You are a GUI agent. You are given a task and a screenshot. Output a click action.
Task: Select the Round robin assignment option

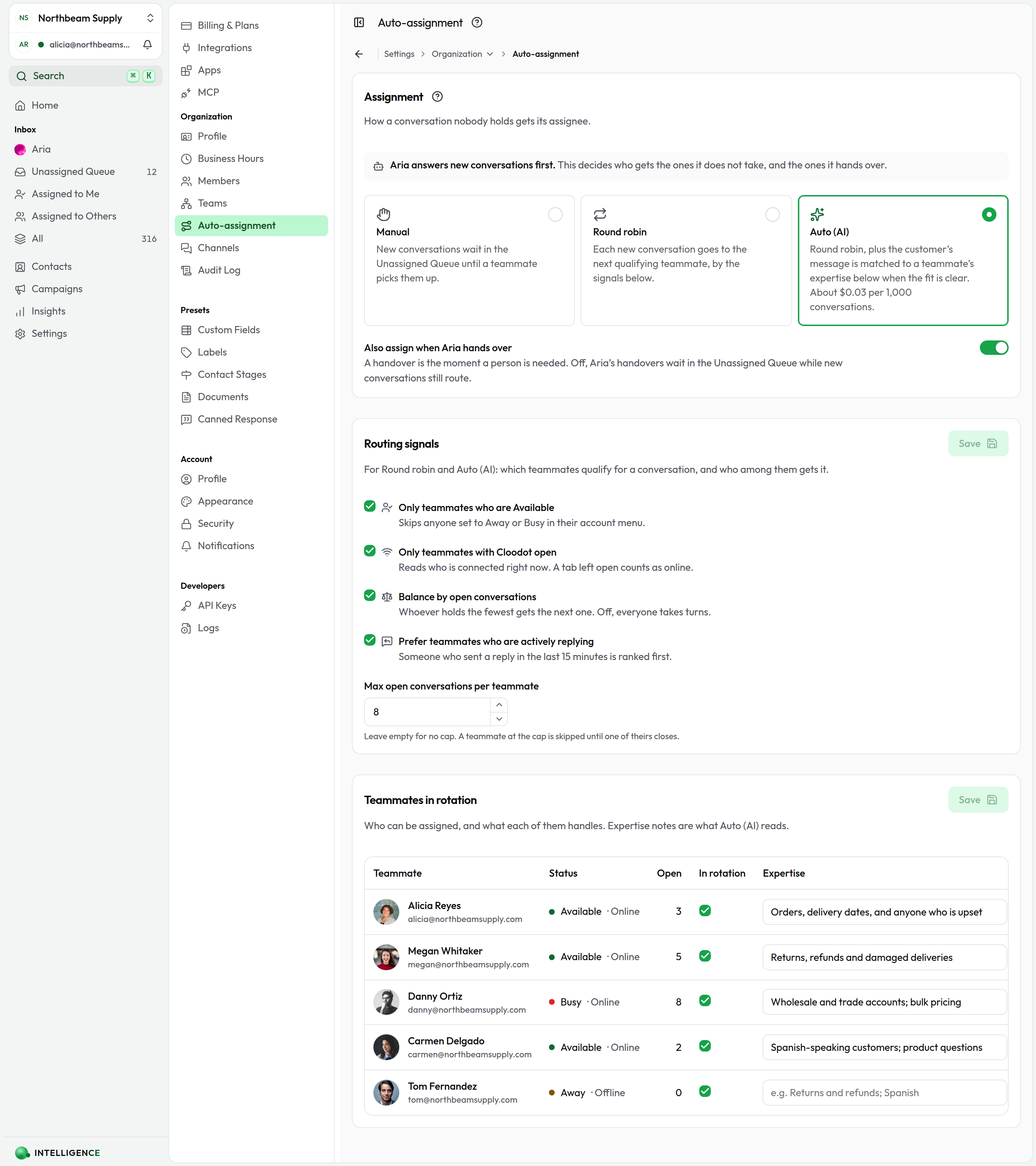[x=685, y=260]
